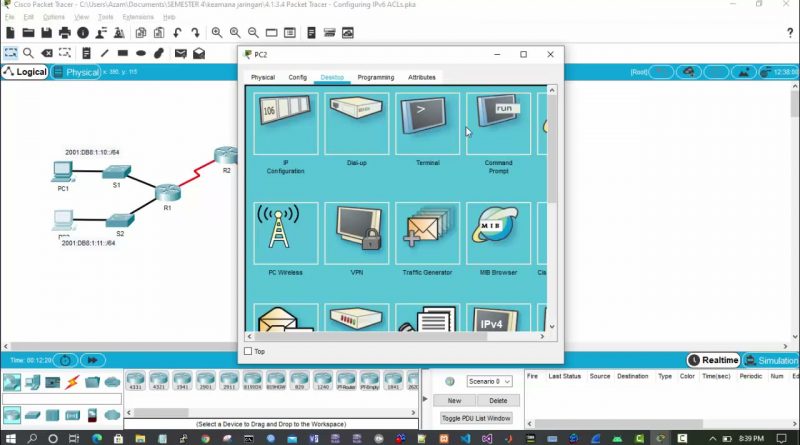The height and width of the screenshot is (445, 800).
Task: Open the IPv4 Firewall app
Action: pos(498,318)
